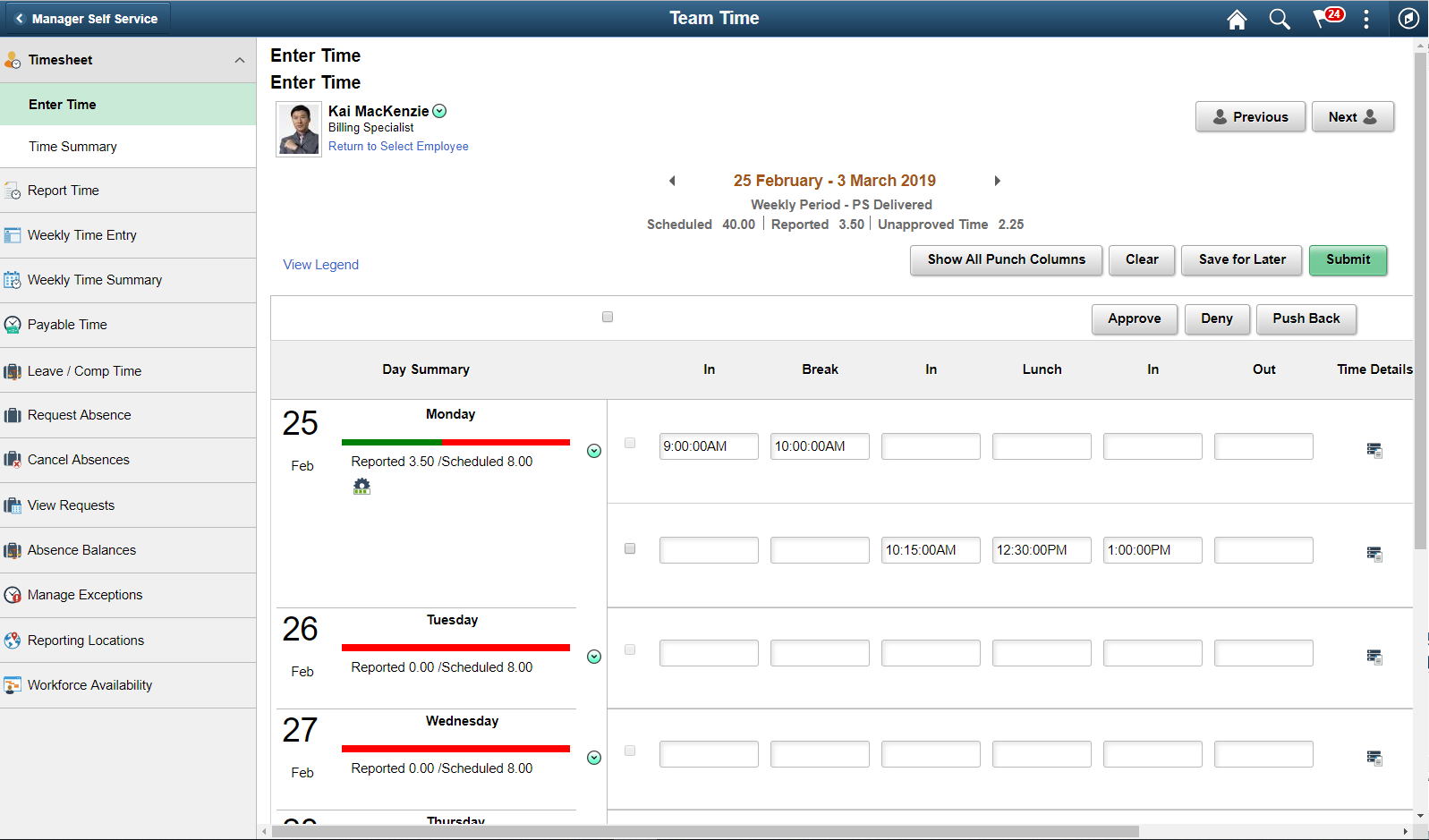Check the Monday 9:00:00AM row checkbox
Image resolution: width=1429 pixels, height=840 pixels.
point(630,443)
